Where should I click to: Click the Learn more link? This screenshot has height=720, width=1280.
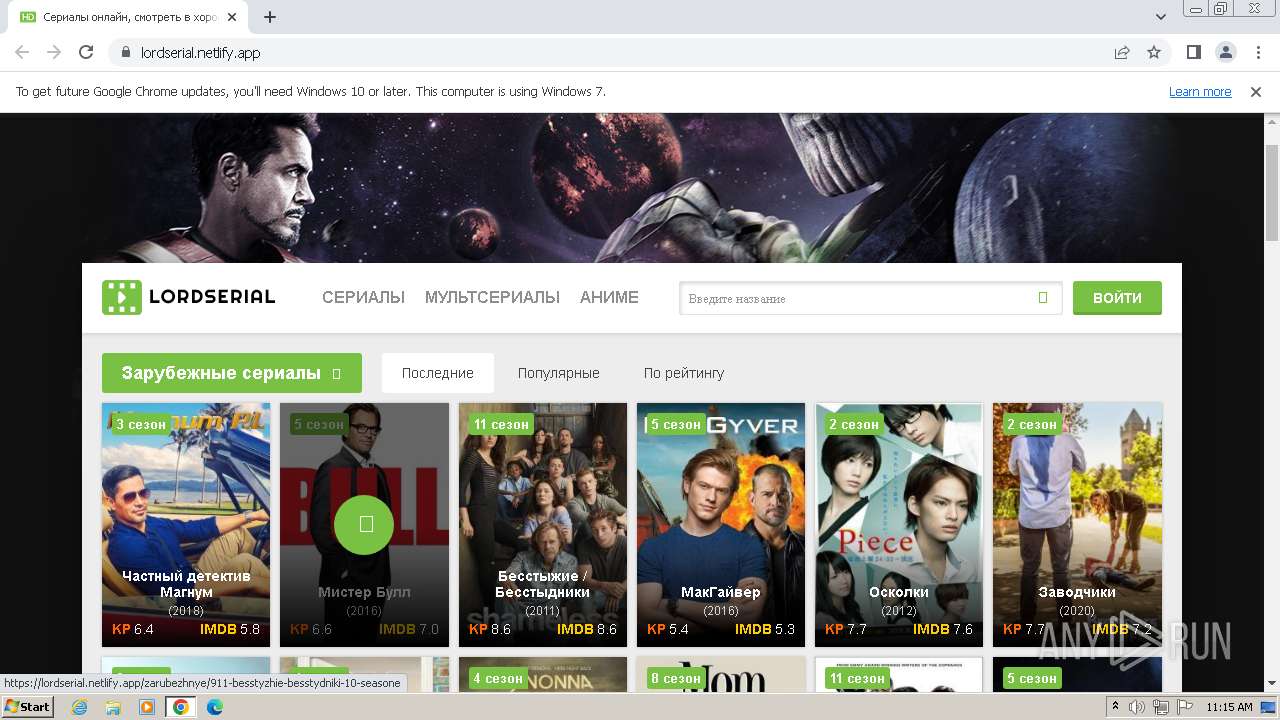[1200, 92]
